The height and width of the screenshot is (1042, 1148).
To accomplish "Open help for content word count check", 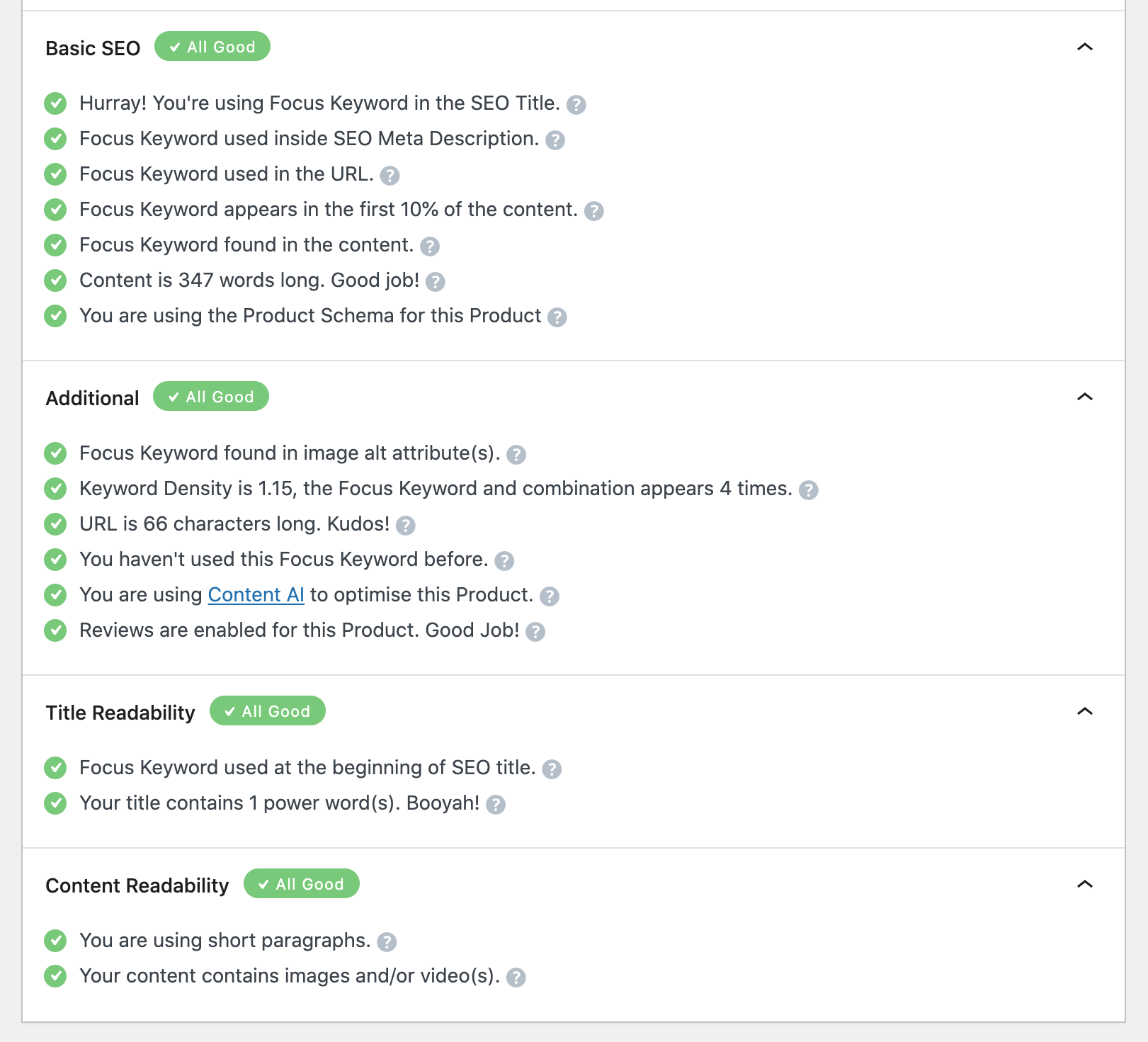I will 437,281.
